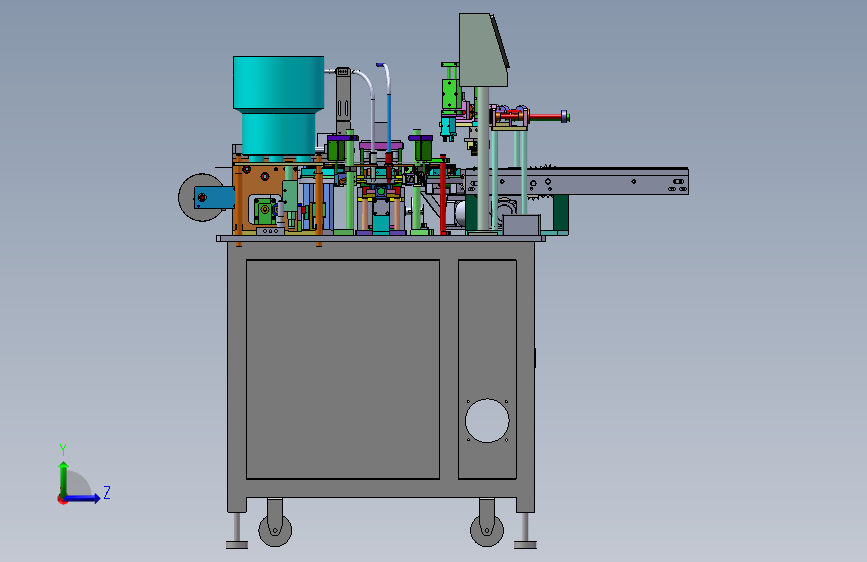The width and height of the screenshot is (867, 562).
Task: Select the green Y-axis arrow of the triad
Action: point(64,479)
